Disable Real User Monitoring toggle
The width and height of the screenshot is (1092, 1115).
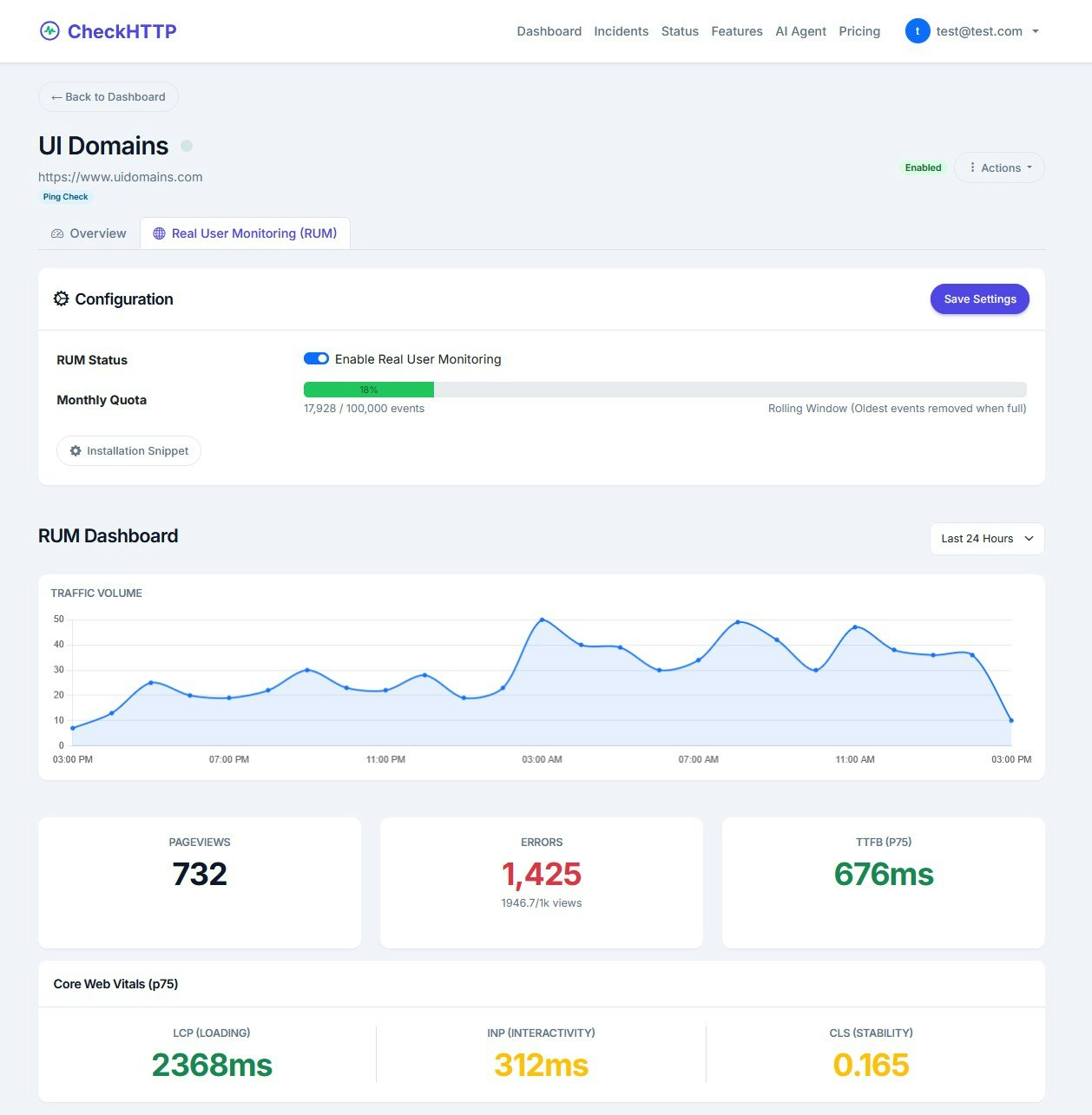316,358
